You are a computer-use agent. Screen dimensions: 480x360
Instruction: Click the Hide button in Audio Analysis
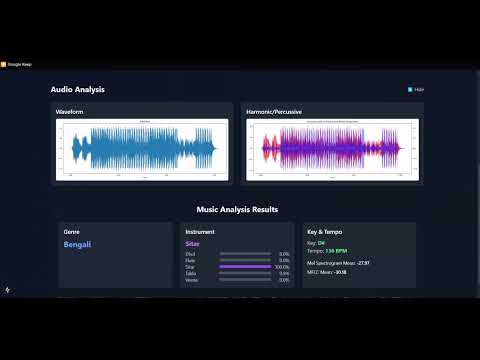click(x=416, y=89)
